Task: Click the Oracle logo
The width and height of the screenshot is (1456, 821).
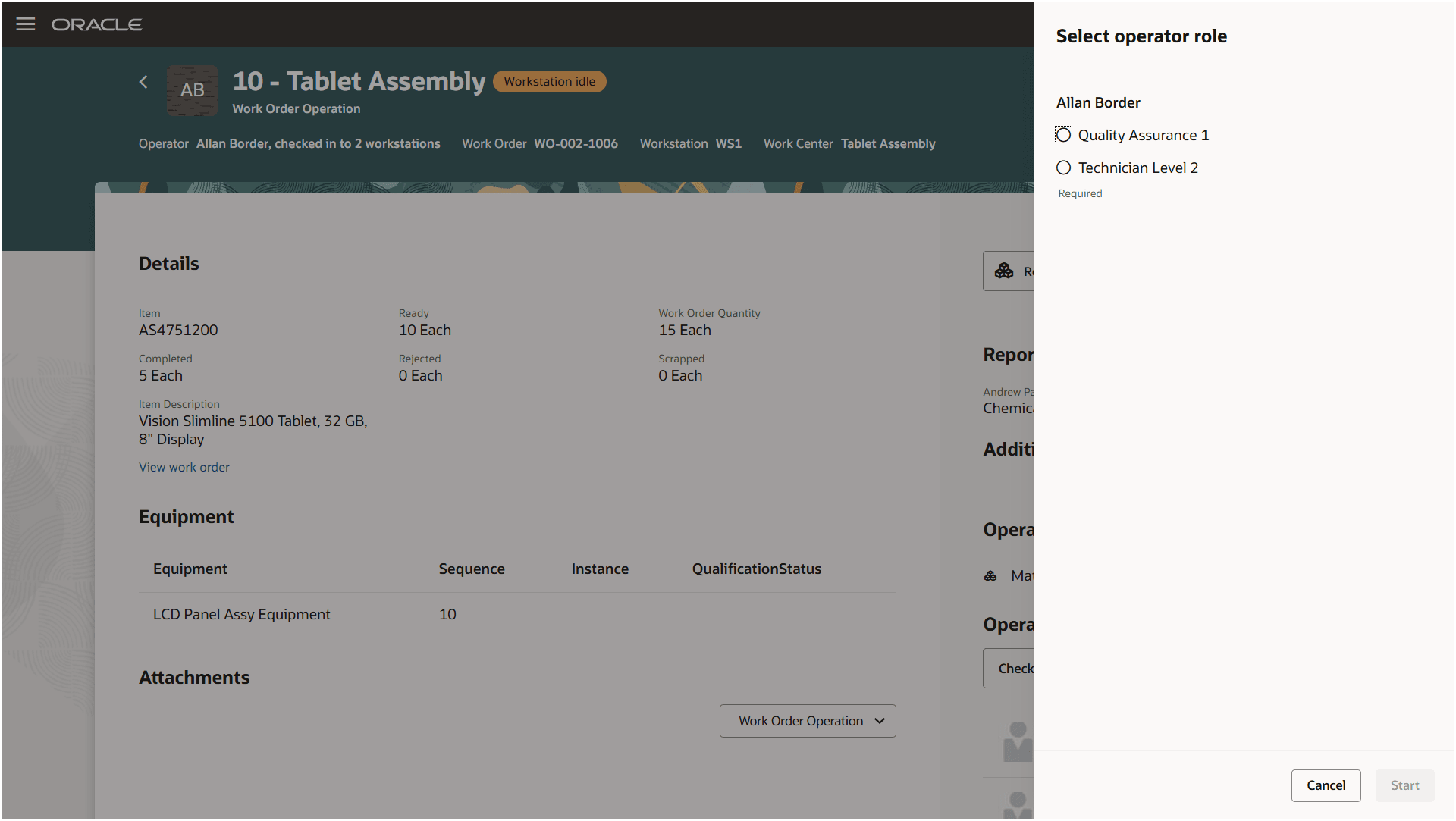Action: (x=96, y=25)
